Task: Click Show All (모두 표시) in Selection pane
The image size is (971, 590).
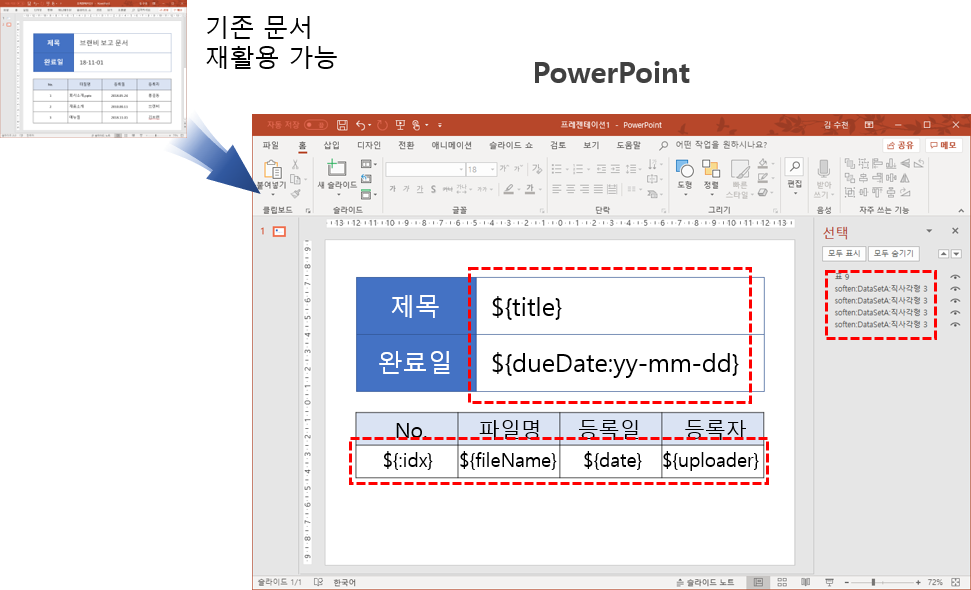Action: (x=843, y=253)
